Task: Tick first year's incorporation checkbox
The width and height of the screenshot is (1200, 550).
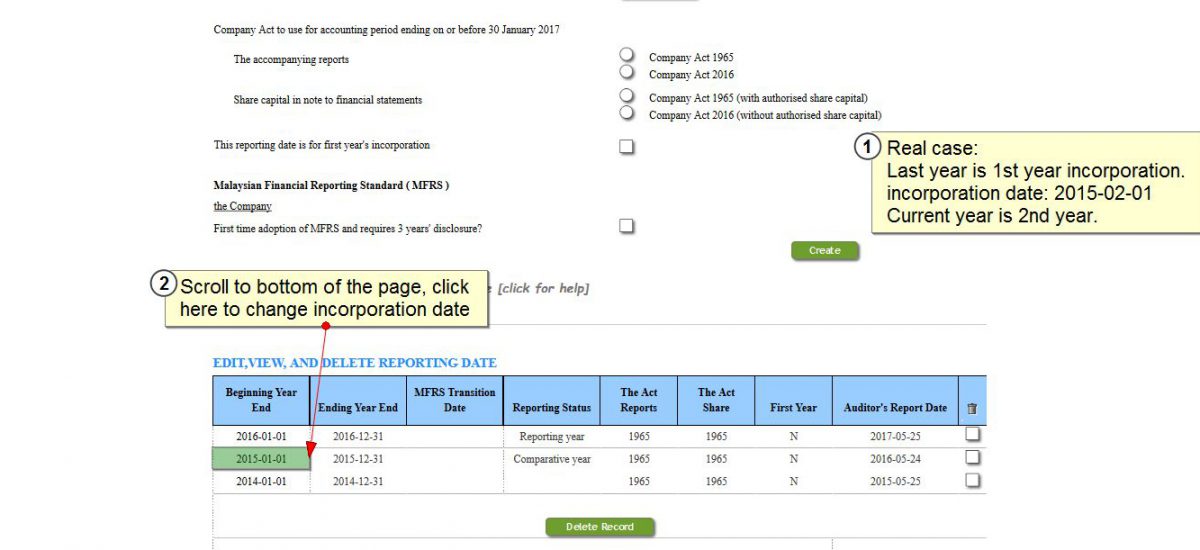Action: (627, 147)
